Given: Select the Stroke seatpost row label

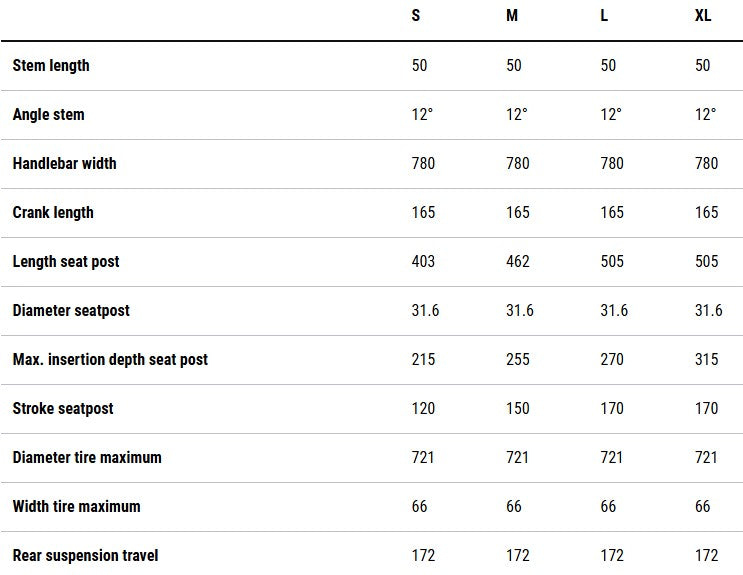Looking at the screenshot, I should coord(63,408).
